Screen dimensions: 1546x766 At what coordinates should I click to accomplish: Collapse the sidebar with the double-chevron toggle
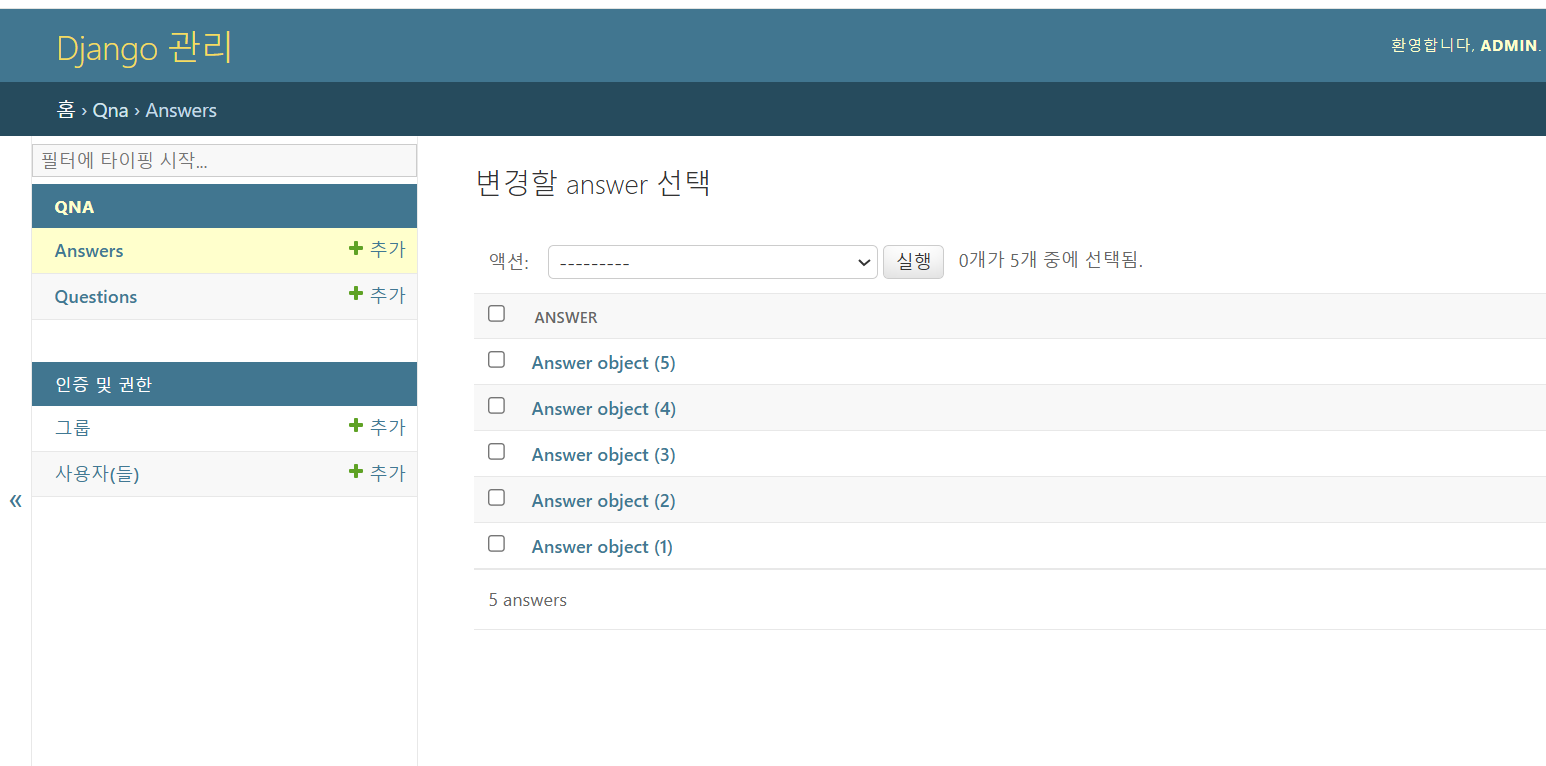pyautogui.click(x=15, y=500)
